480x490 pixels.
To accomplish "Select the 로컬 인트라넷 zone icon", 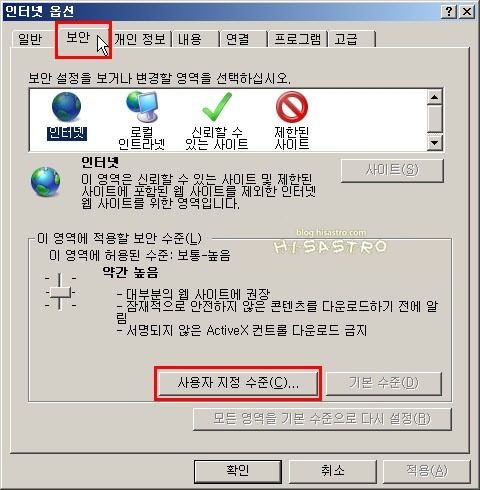I will (142, 107).
